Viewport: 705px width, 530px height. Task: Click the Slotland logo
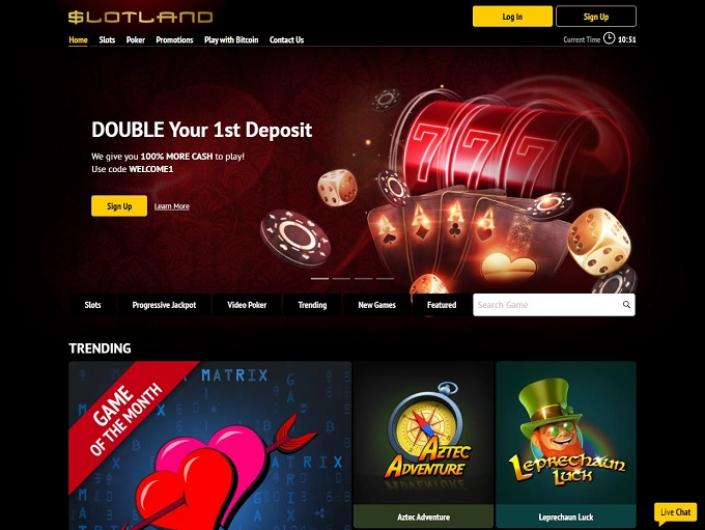coord(140,17)
